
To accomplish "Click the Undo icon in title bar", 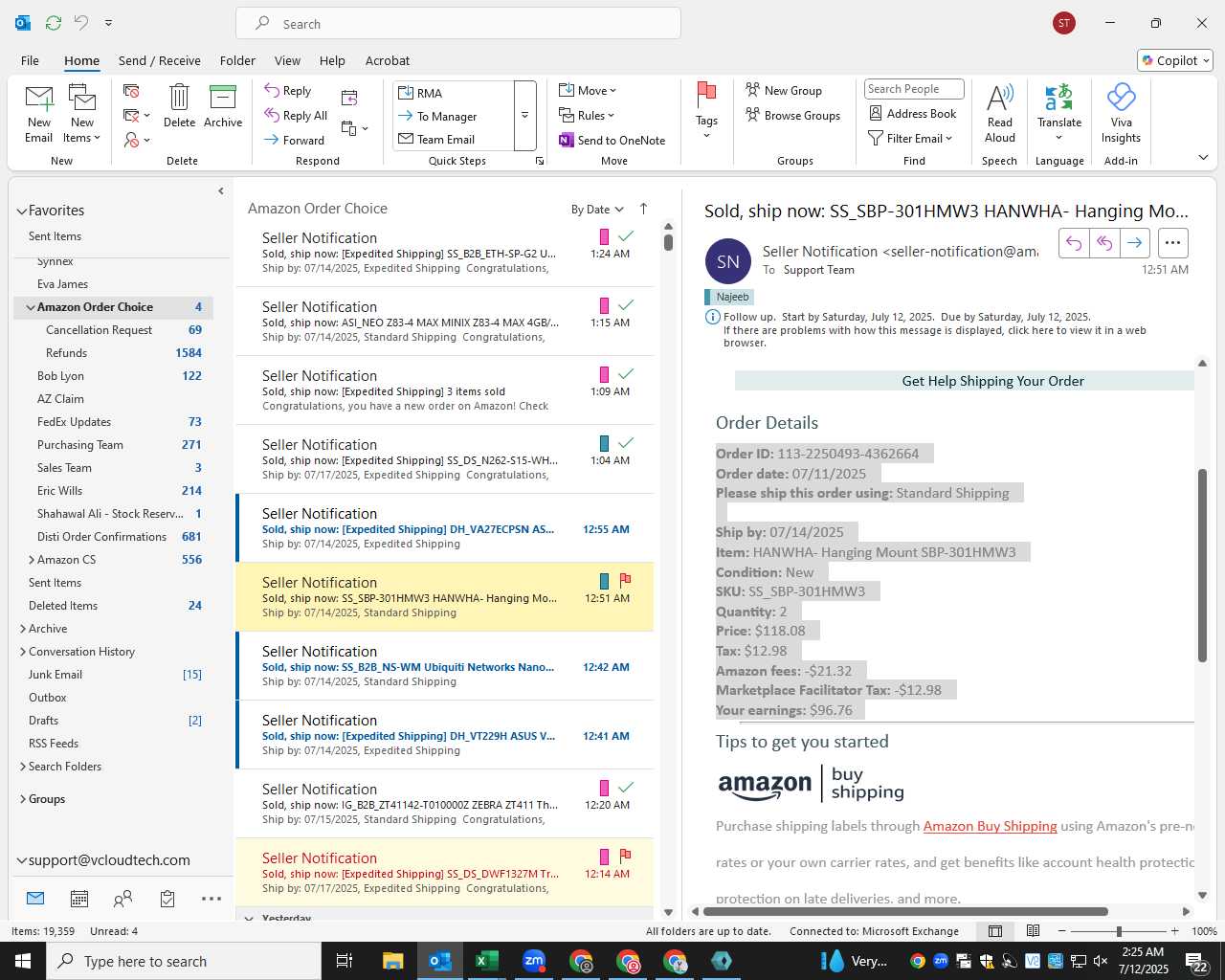I will [81, 22].
